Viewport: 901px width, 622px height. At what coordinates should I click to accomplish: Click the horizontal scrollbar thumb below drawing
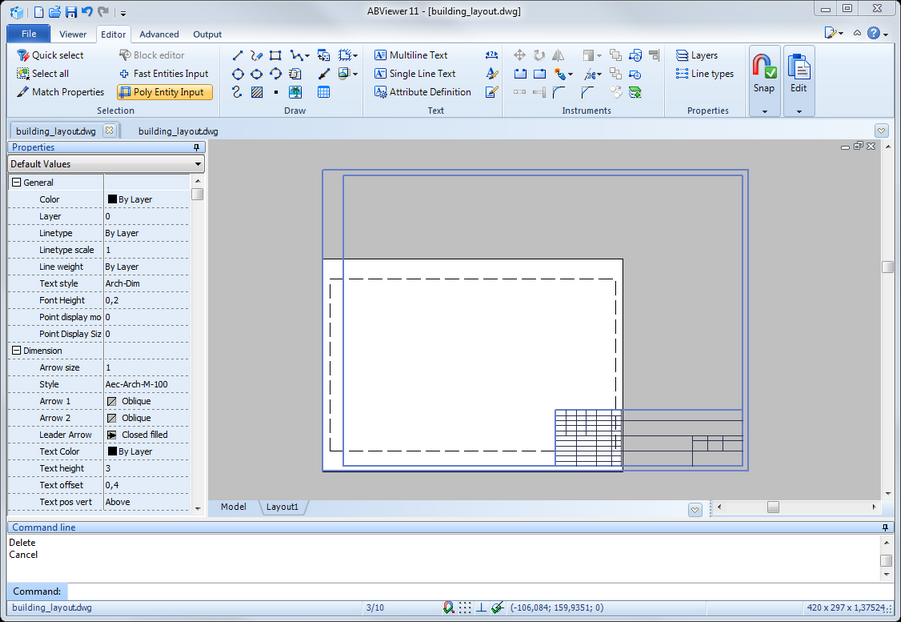(773, 507)
